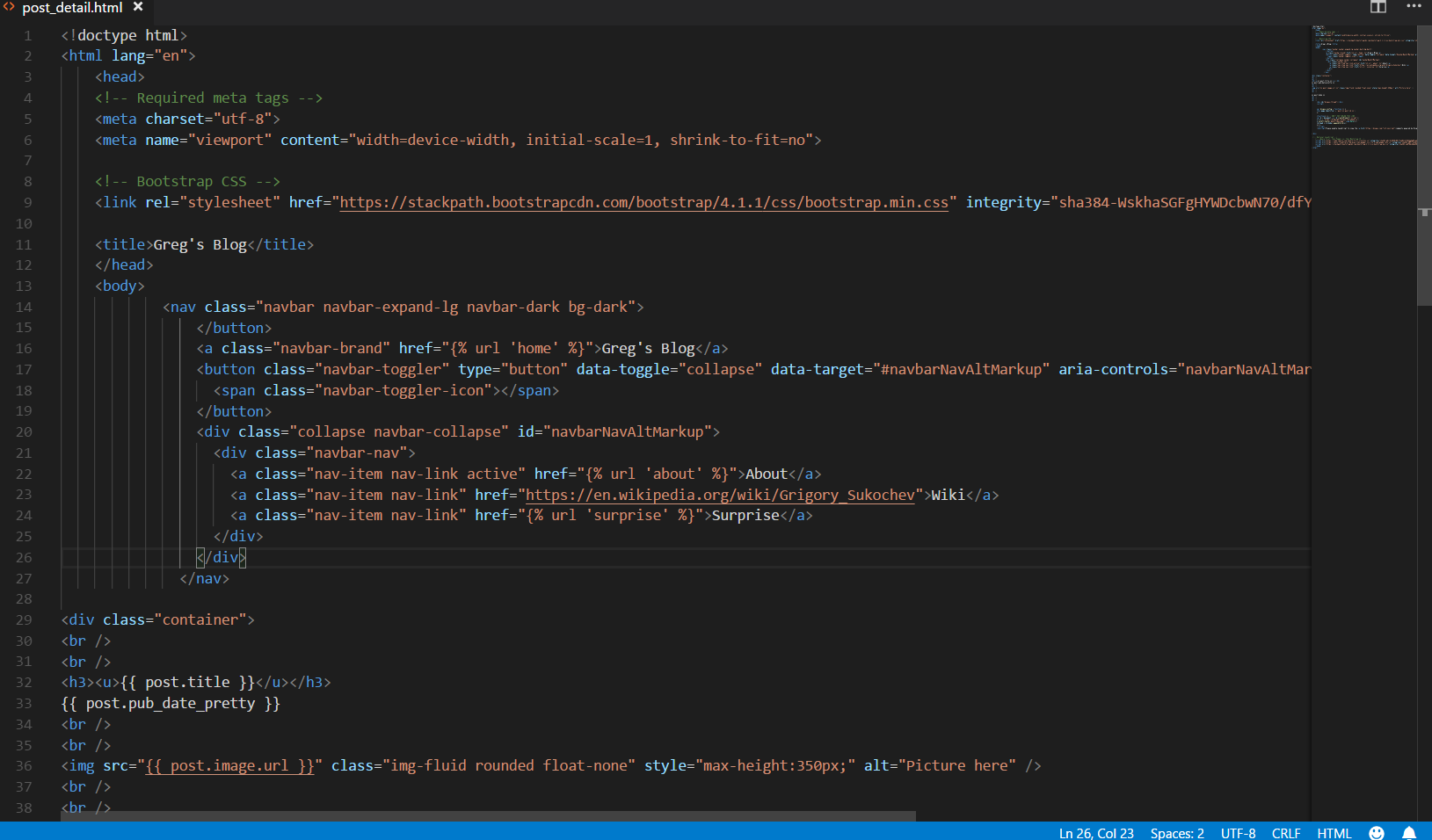The height and width of the screenshot is (840, 1432).
Task: Place cursor on 'Greg's Blog' title text
Action: tap(200, 245)
